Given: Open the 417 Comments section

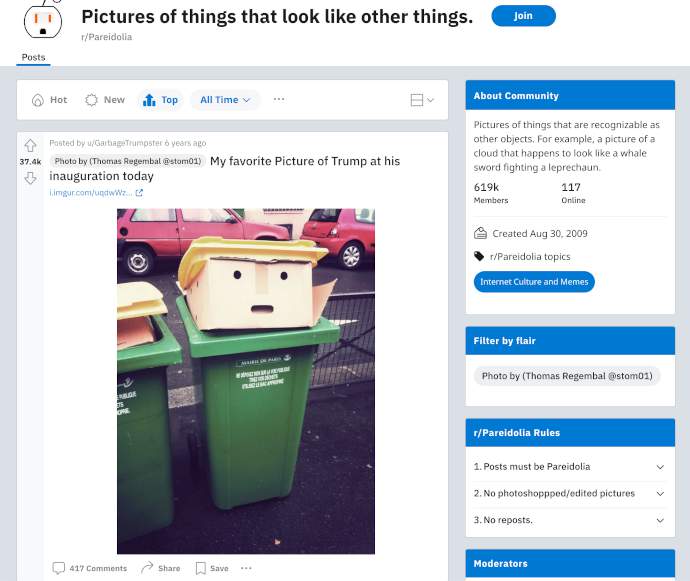Looking at the screenshot, I should [x=89, y=568].
